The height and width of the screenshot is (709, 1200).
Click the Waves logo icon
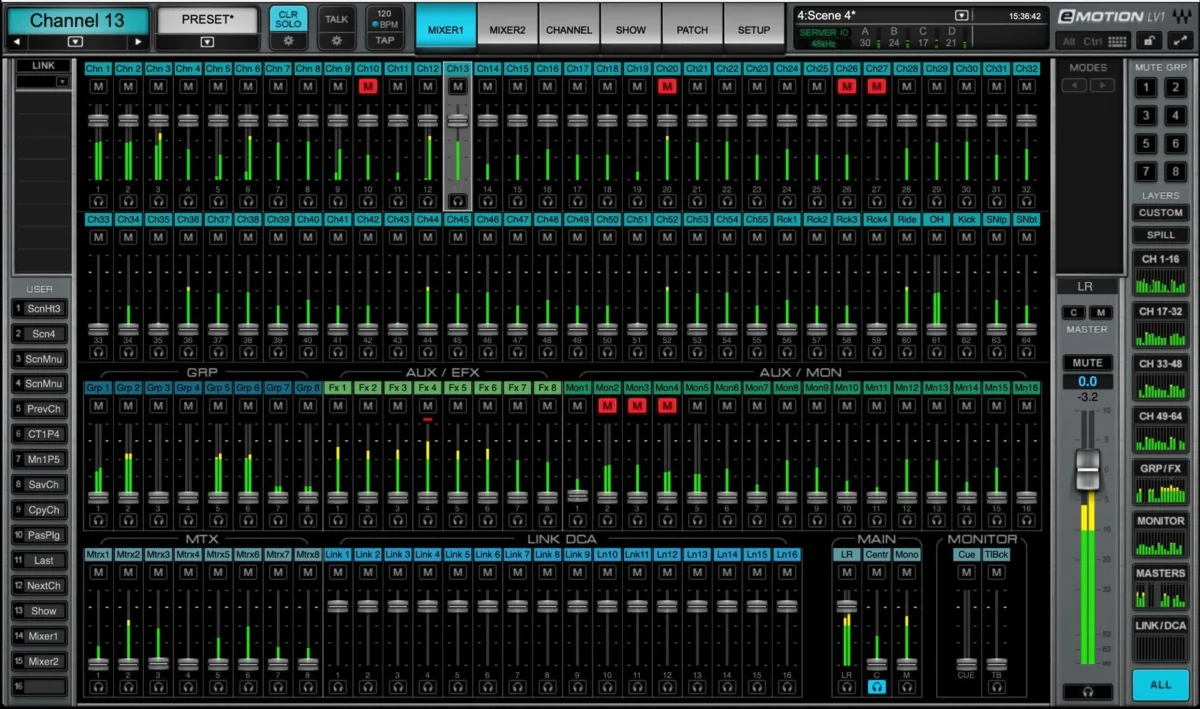1183,16
